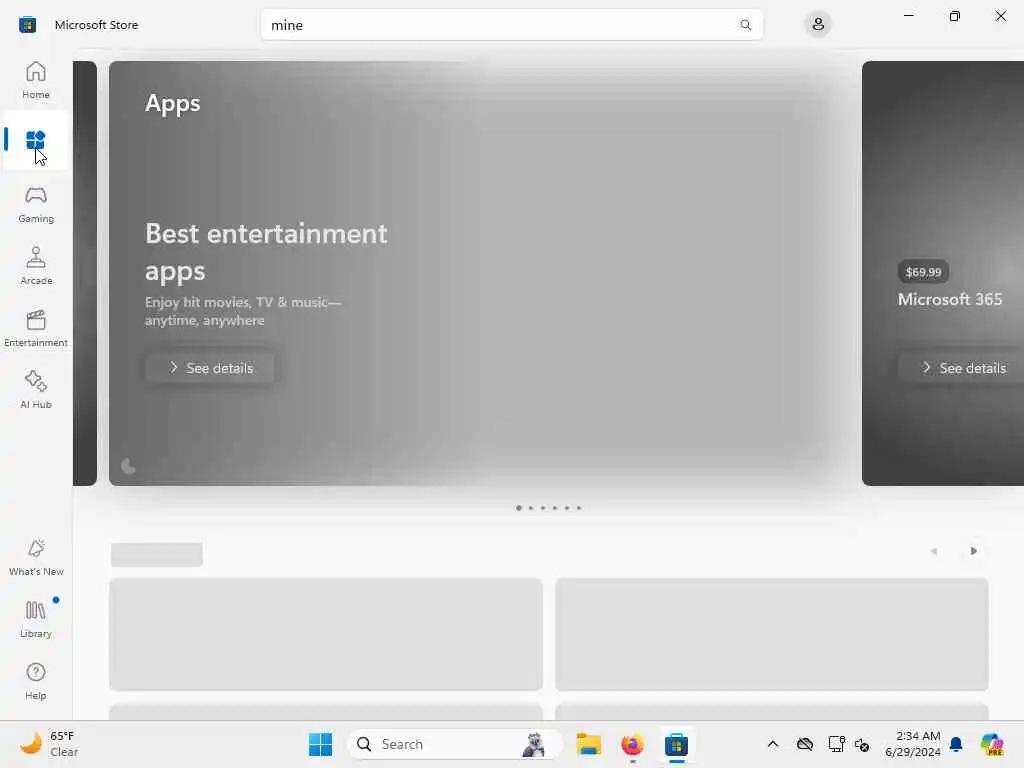Click the display network tray icon
The width and height of the screenshot is (1024, 768).
[x=836, y=744]
